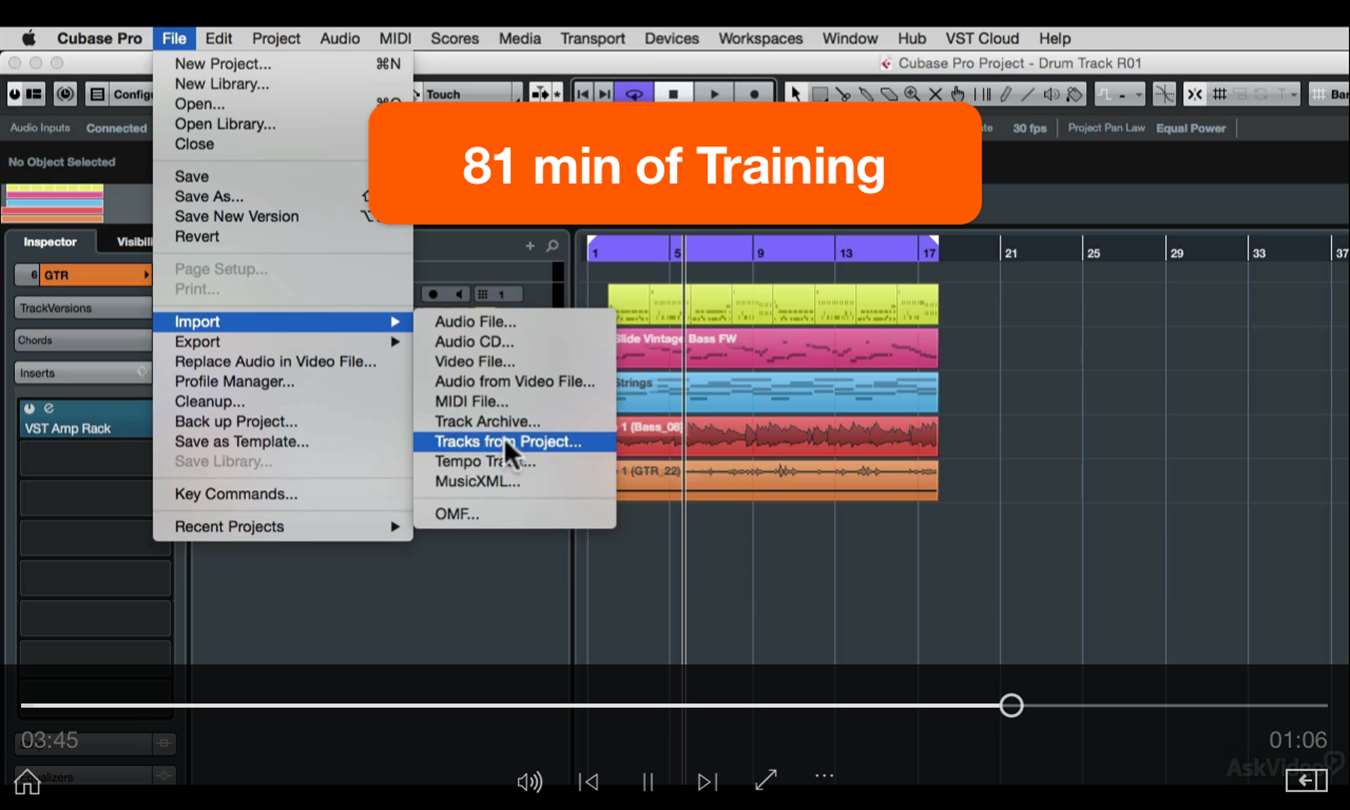
Task: Toggle Auto-Scroll button
Action: click(x=540, y=94)
